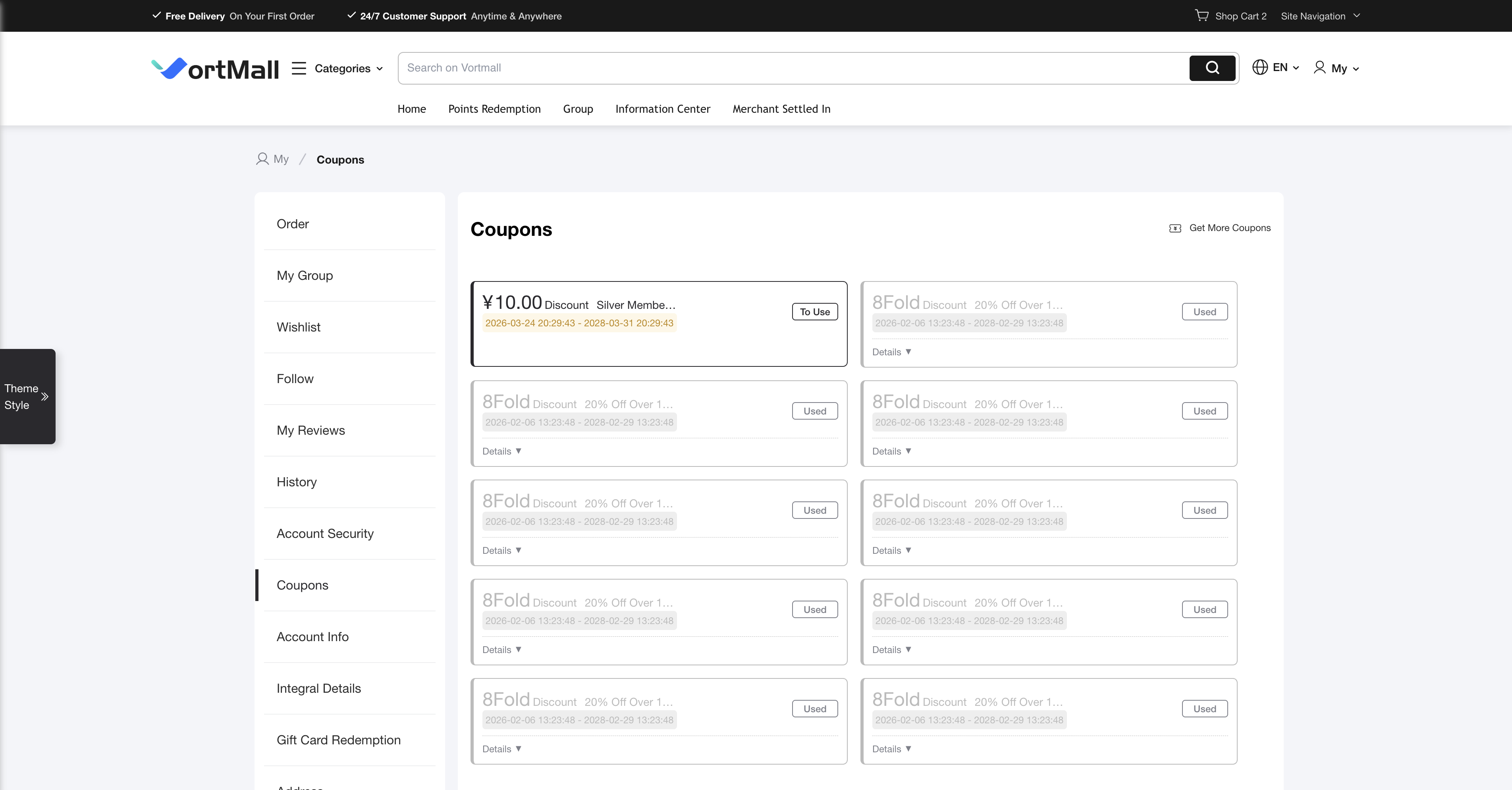Image resolution: width=1512 pixels, height=790 pixels.
Task: Click the globe language icon
Action: pyautogui.click(x=1259, y=67)
